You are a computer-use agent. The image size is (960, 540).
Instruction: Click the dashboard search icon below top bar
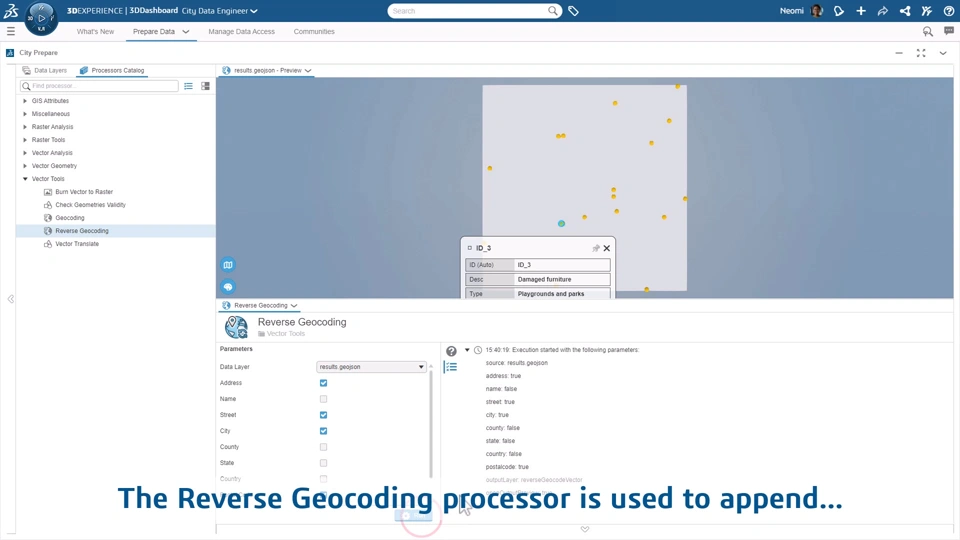pyautogui.click(x=928, y=31)
